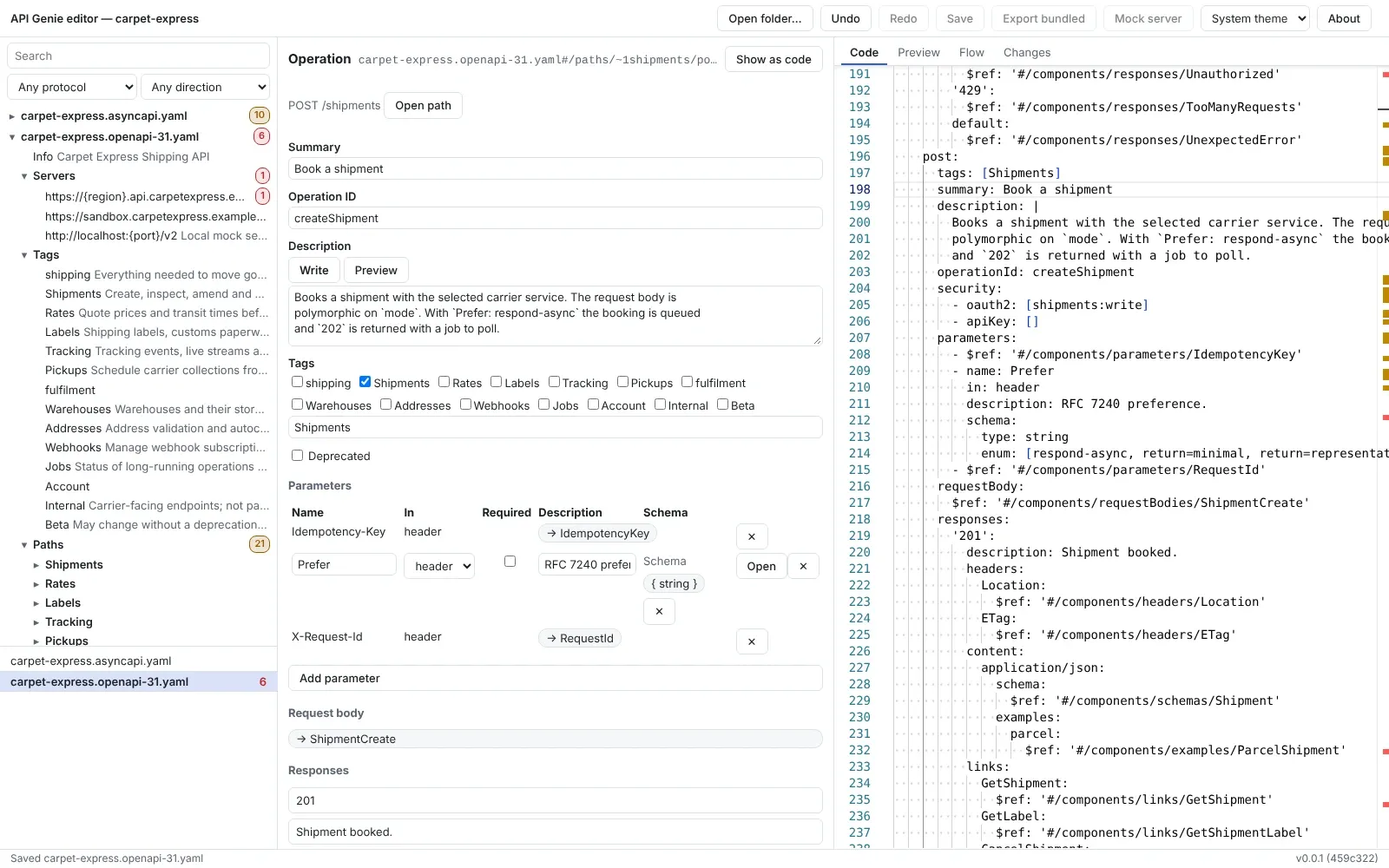Open the ShipmentCreate request body reference
This screenshot has width=1389, height=868.
point(556,739)
